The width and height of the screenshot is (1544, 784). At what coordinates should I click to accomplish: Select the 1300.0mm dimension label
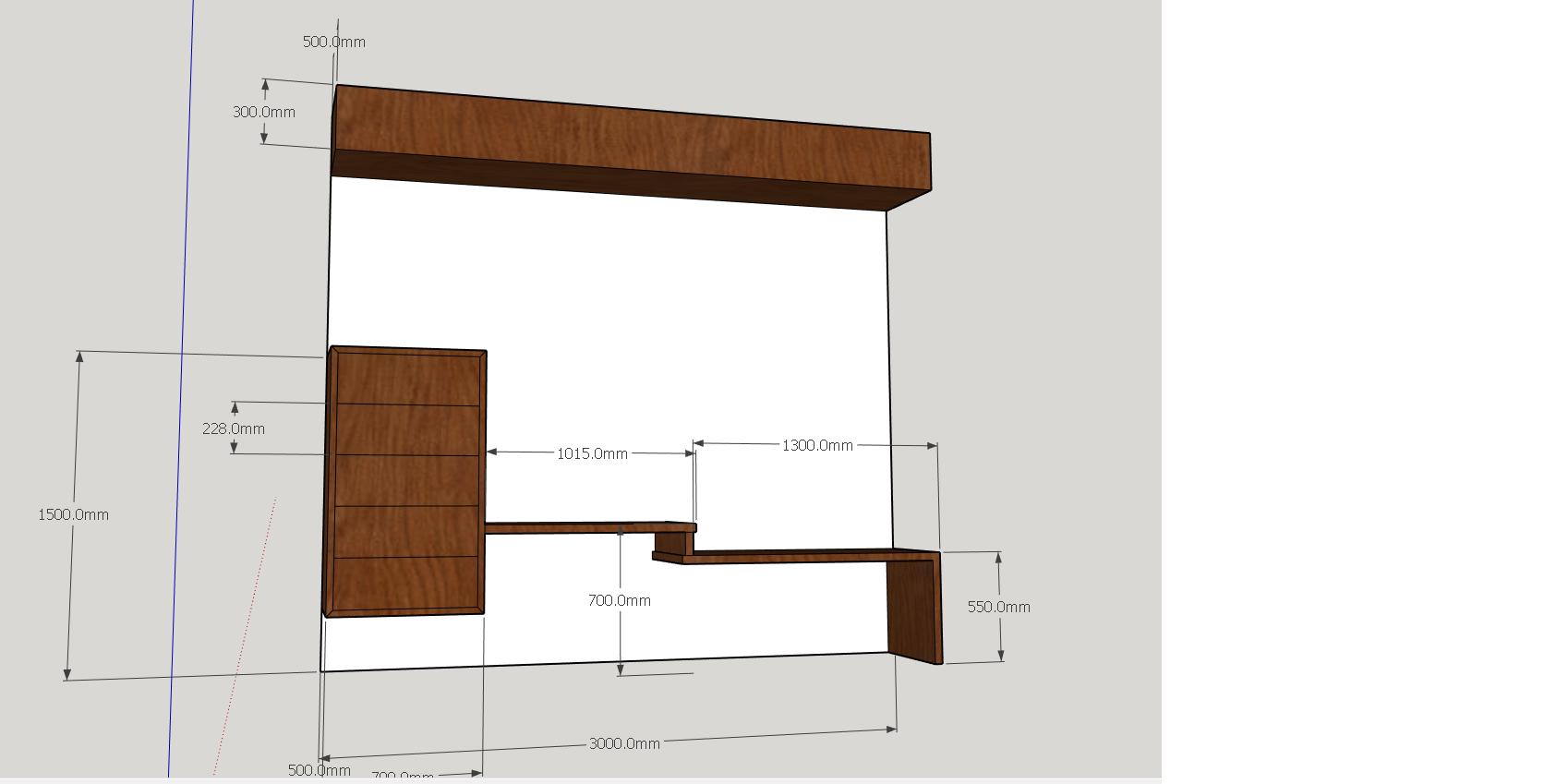(x=817, y=445)
